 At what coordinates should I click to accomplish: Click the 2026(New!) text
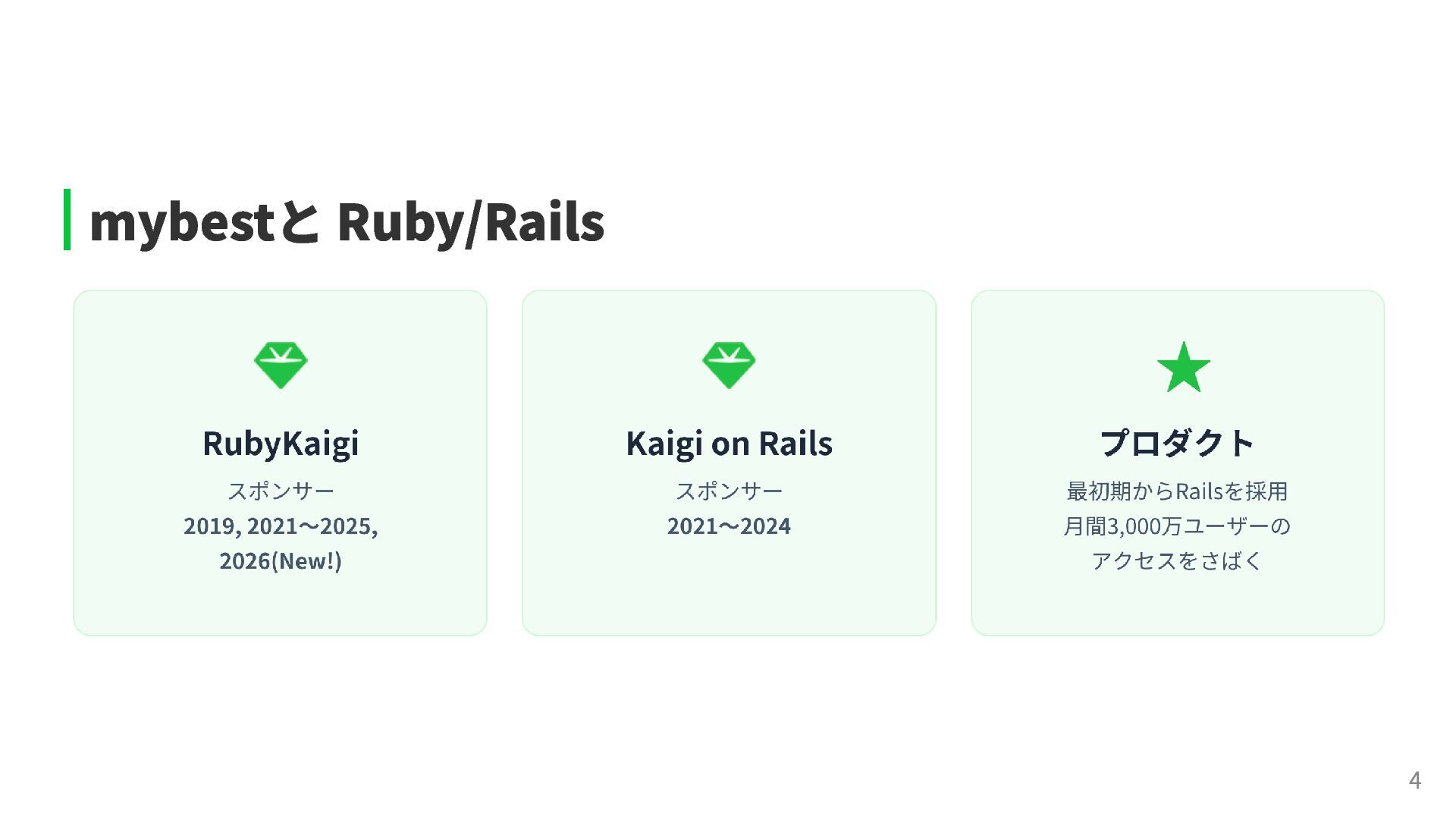point(281,561)
